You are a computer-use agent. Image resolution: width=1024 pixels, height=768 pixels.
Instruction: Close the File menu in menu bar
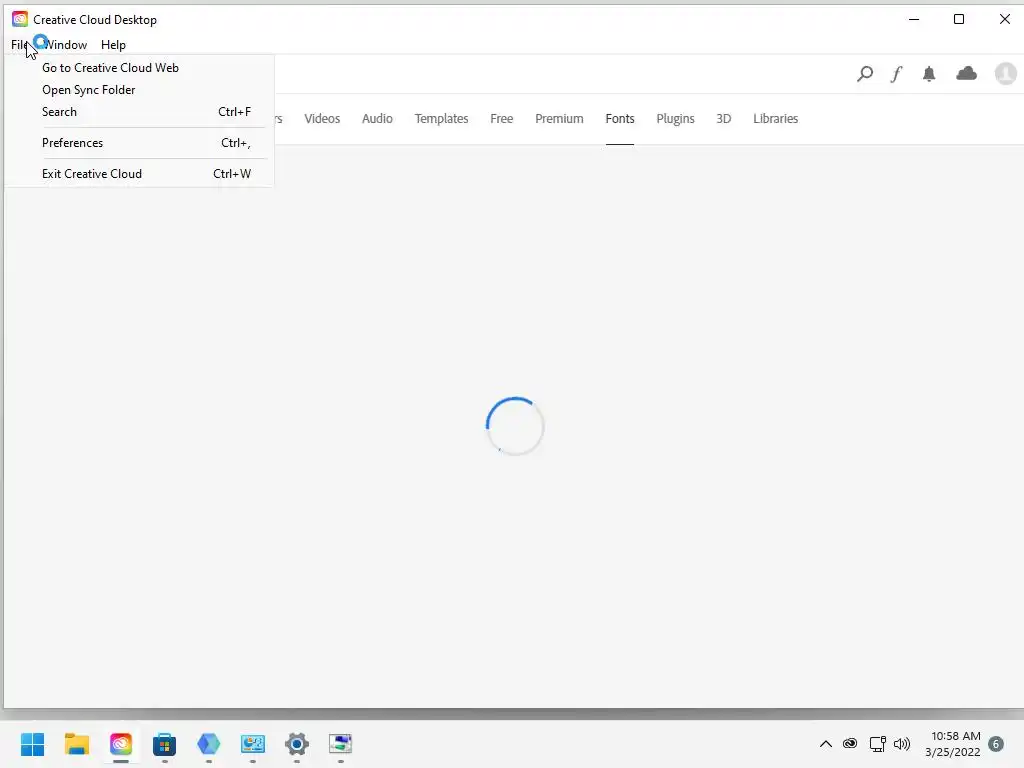point(20,44)
